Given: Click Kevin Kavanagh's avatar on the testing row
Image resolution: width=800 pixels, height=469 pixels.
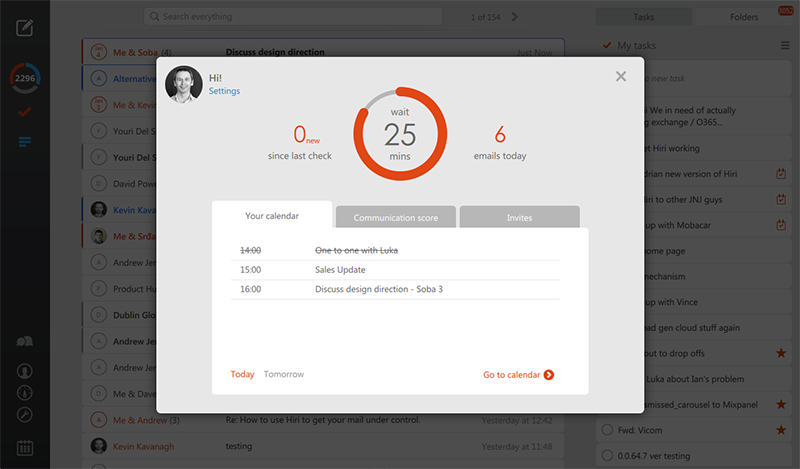Looking at the screenshot, I should 98,446.
